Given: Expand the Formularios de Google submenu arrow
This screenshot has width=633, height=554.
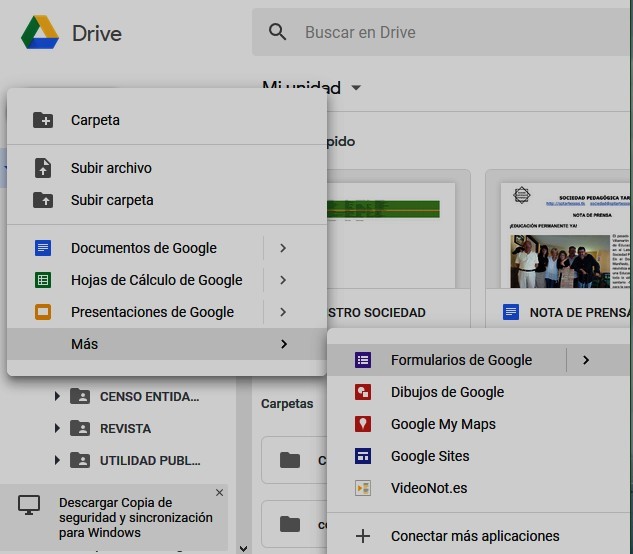Looking at the screenshot, I should point(586,360).
